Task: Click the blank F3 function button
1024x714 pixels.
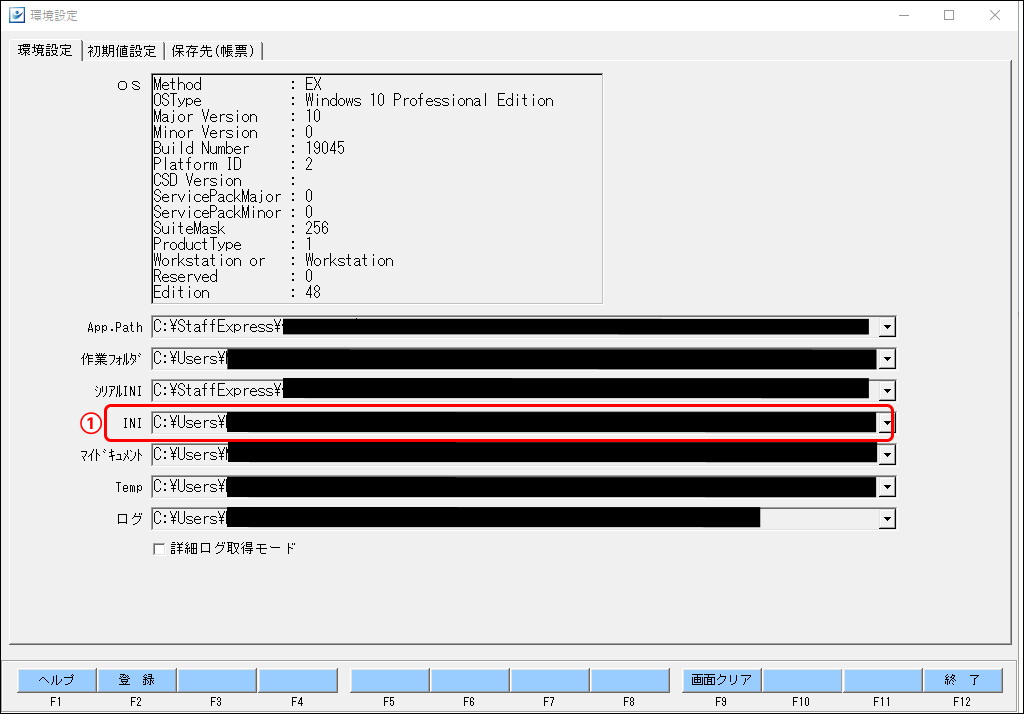Action: [x=217, y=680]
